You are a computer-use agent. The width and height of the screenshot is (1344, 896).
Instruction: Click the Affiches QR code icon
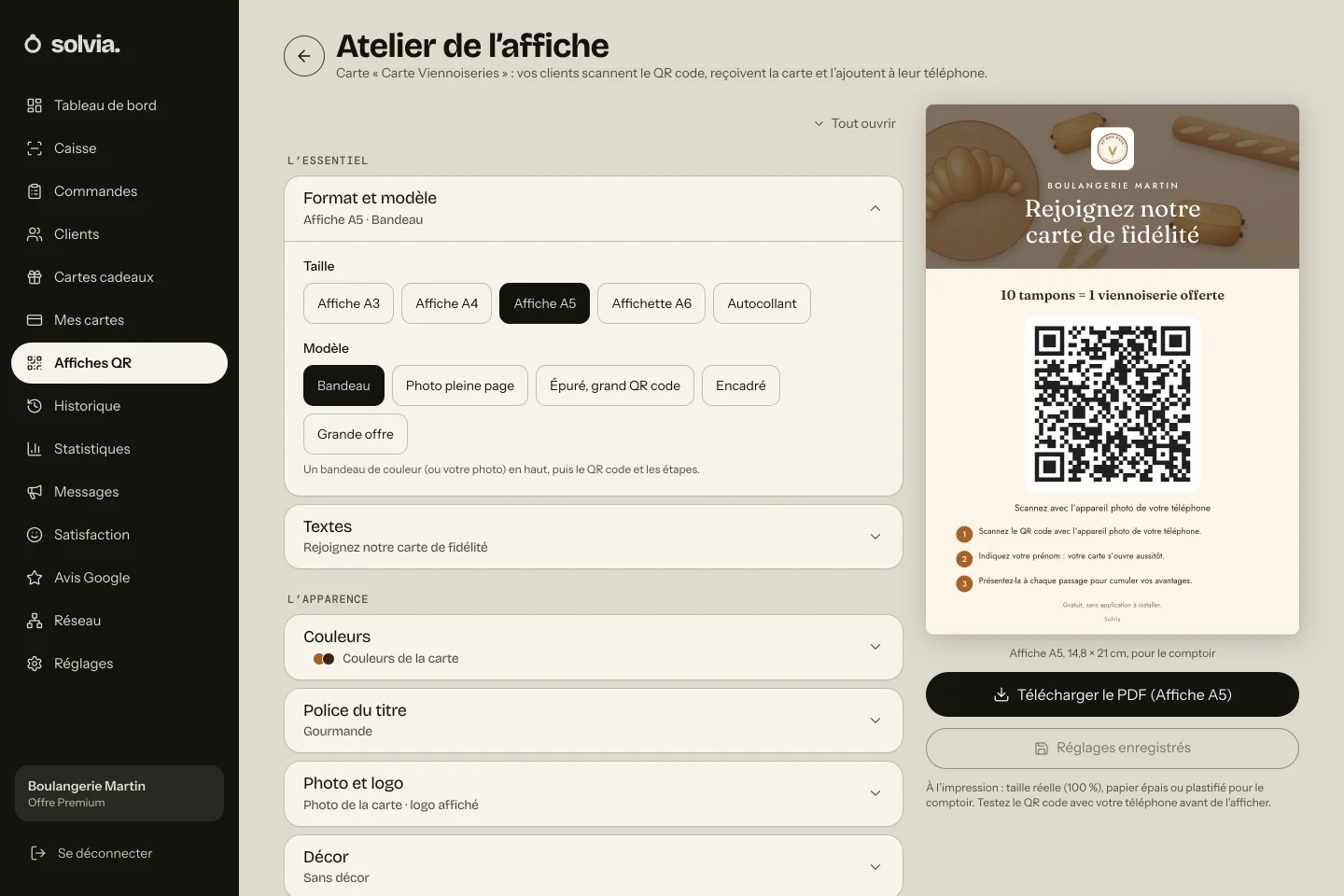[x=35, y=363]
